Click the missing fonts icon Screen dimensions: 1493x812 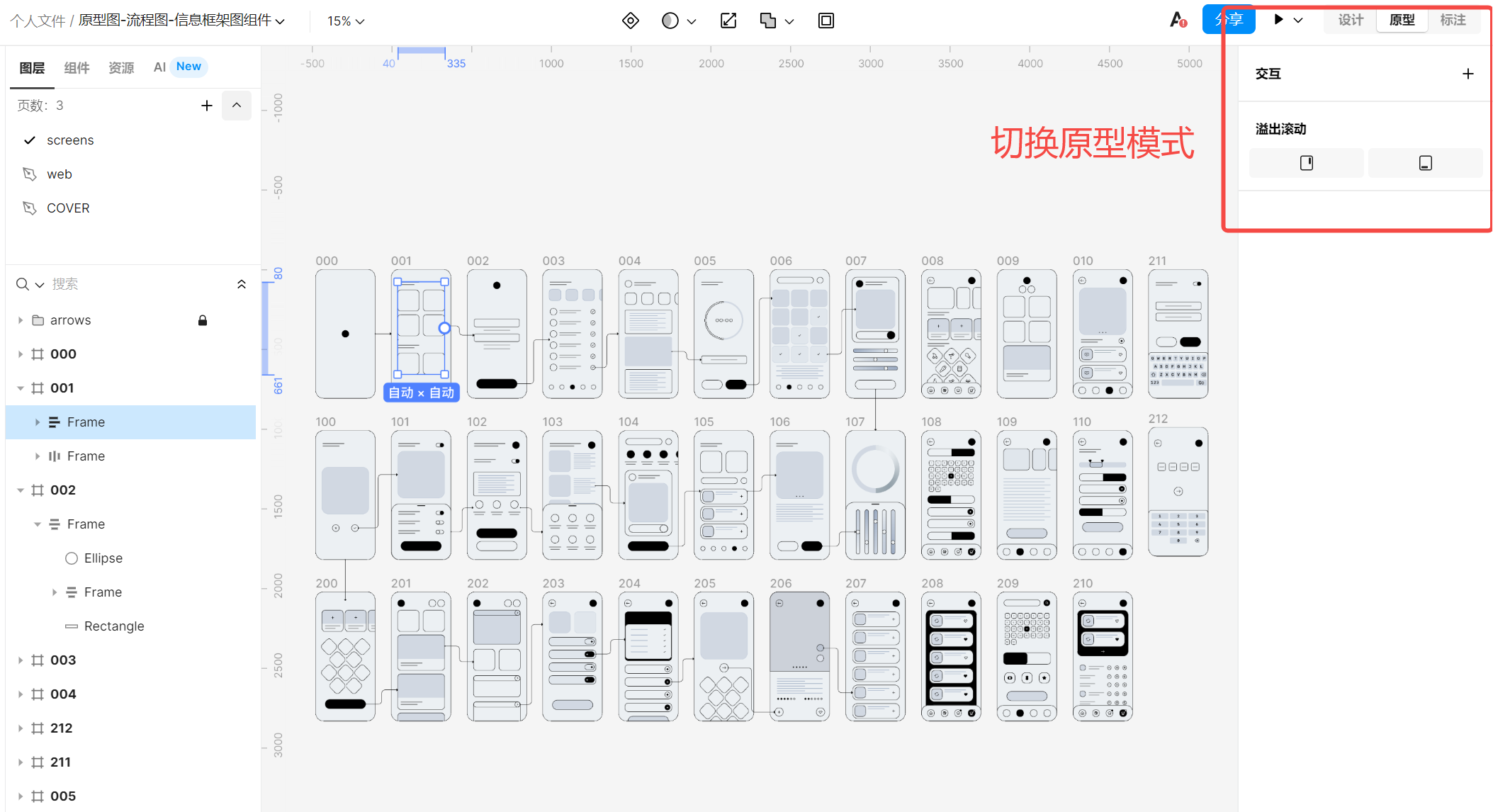[x=1178, y=20]
